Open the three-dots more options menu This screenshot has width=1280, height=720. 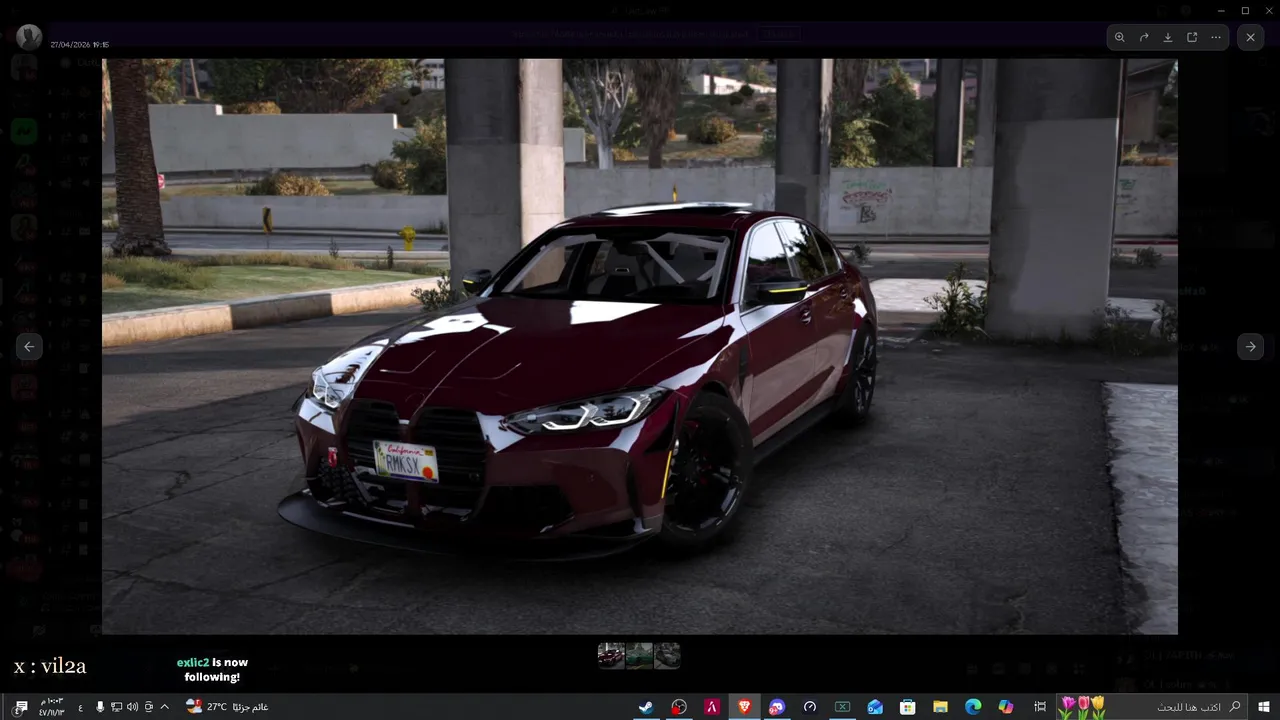click(1216, 37)
